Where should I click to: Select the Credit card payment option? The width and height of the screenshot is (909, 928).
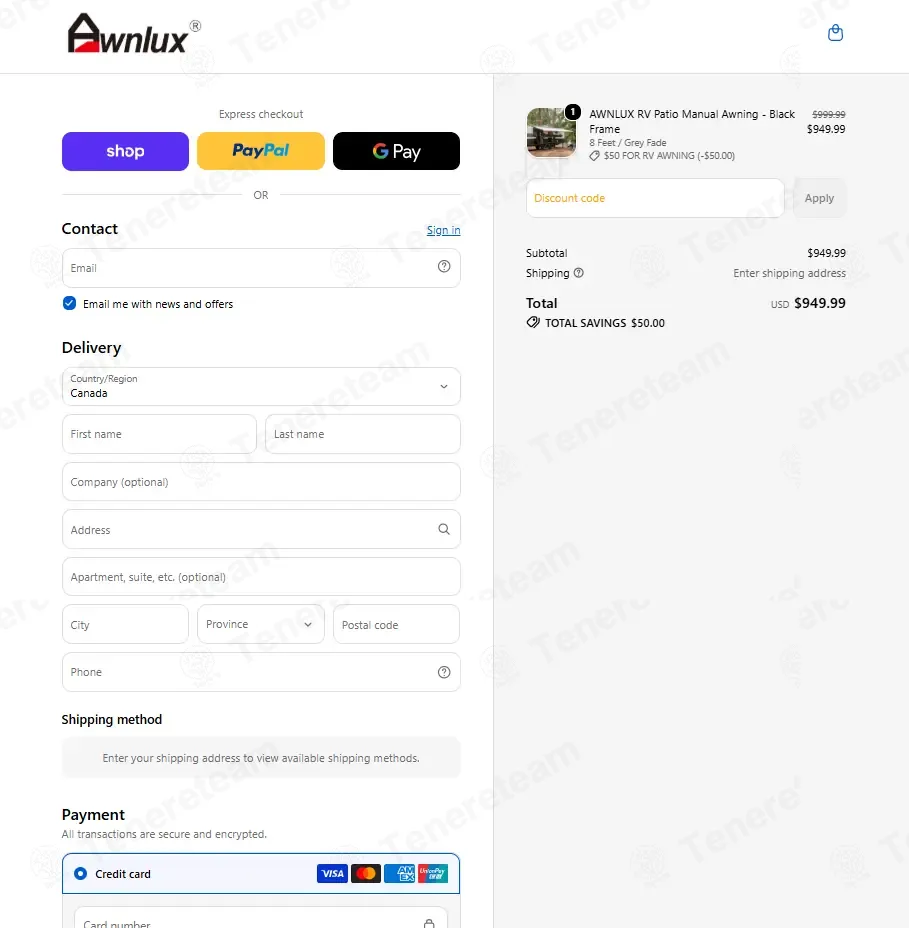coord(80,874)
